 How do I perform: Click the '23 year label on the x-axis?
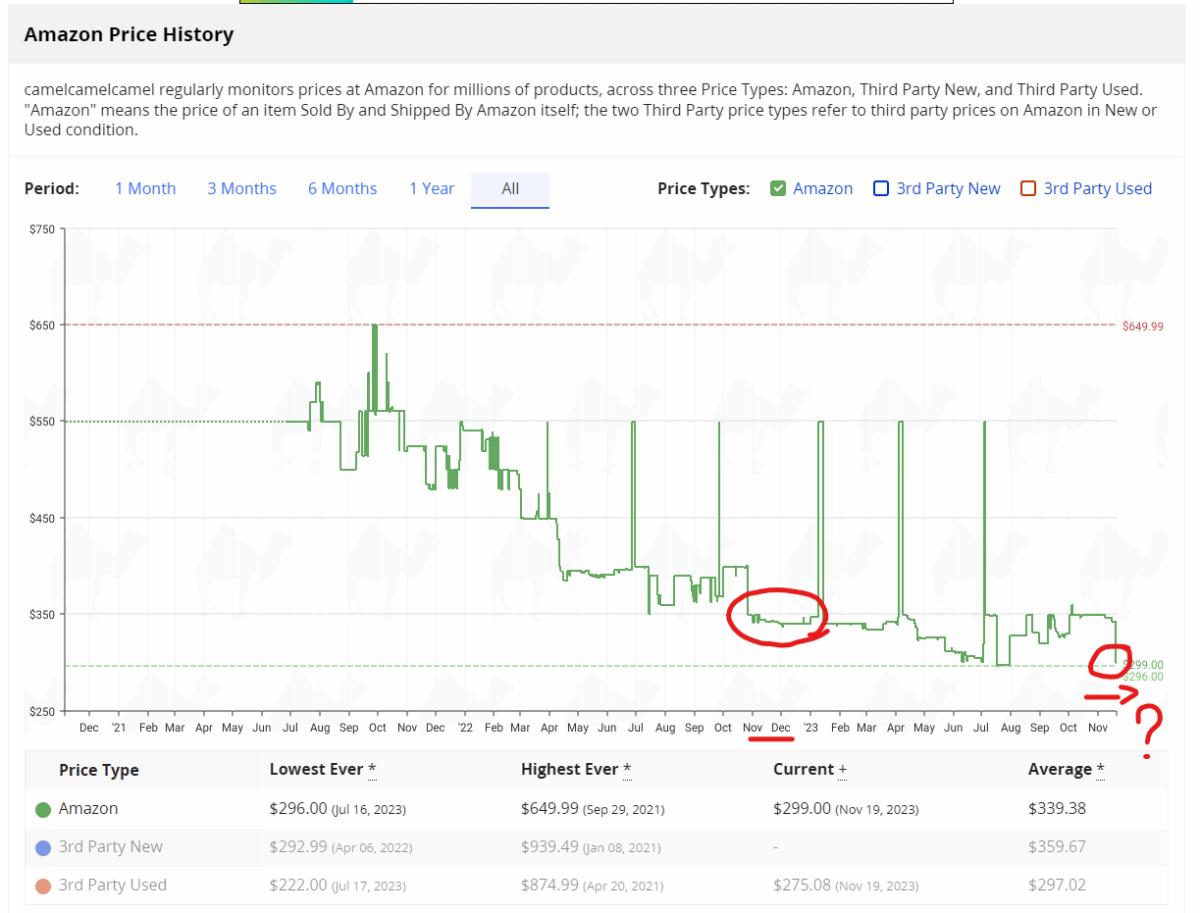coord(810,728)
